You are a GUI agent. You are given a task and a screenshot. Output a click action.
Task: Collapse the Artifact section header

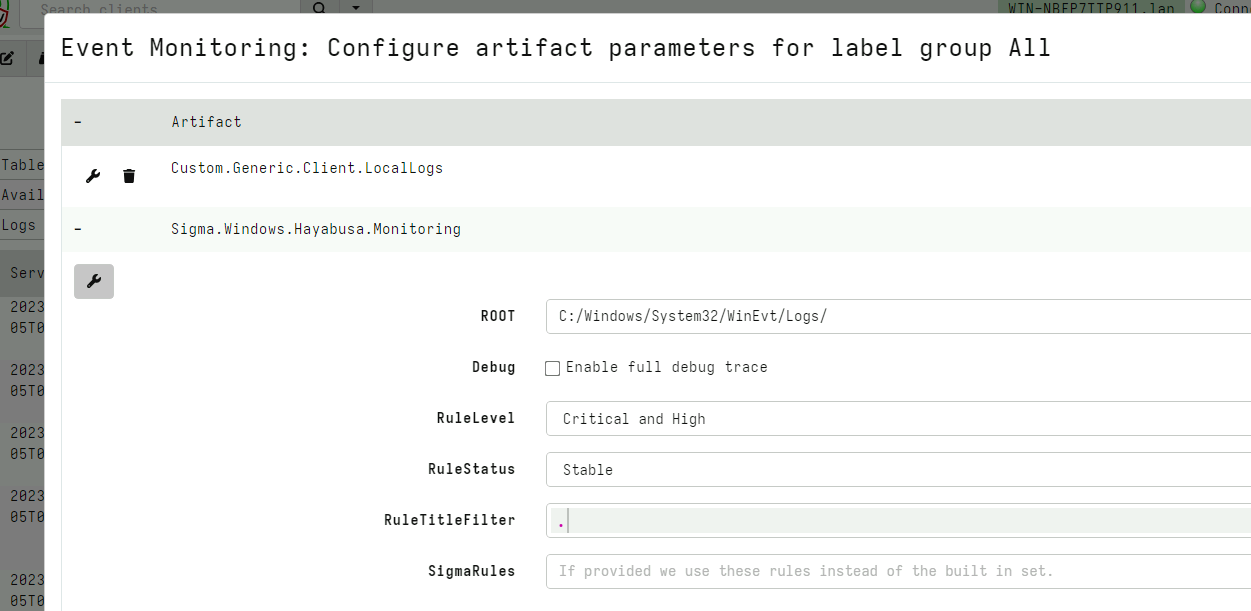pyautogui.click(x=77, y=121)
